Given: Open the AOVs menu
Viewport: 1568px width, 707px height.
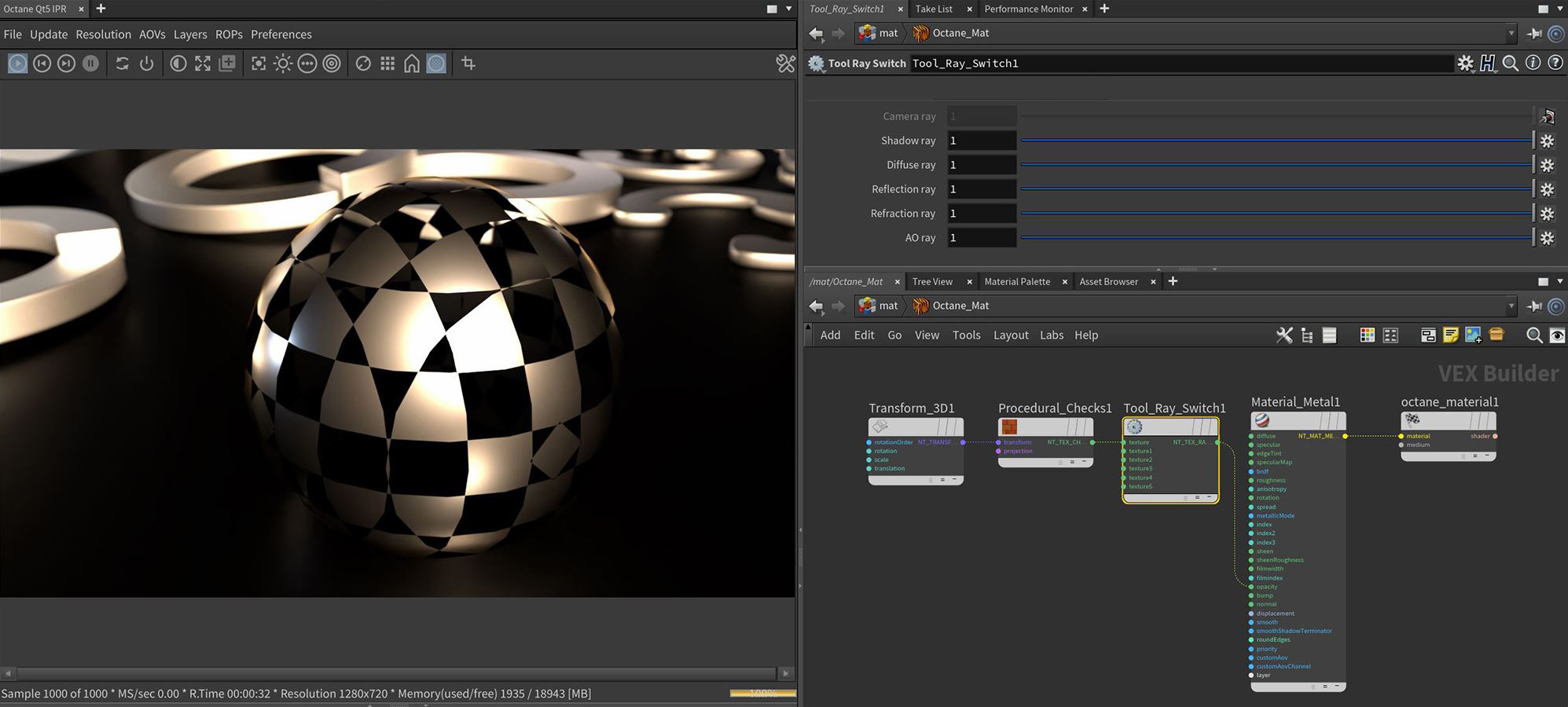Looking at the screenshot, I should [x=152, y=35].
